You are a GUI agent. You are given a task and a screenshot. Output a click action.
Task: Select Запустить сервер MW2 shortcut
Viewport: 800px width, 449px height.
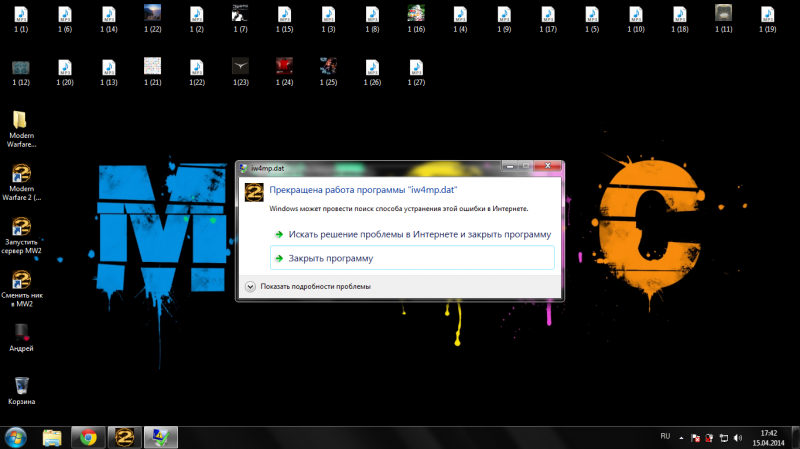[x=21, y=236]
